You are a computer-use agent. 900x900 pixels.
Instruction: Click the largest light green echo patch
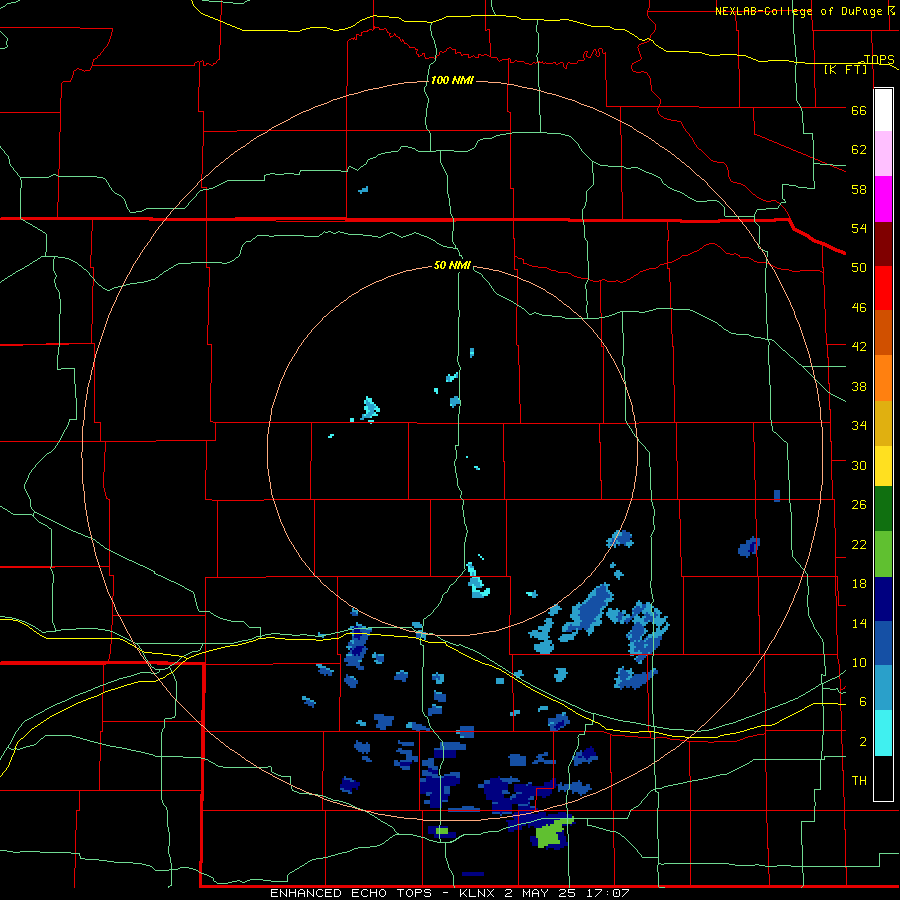coord(550,833)
